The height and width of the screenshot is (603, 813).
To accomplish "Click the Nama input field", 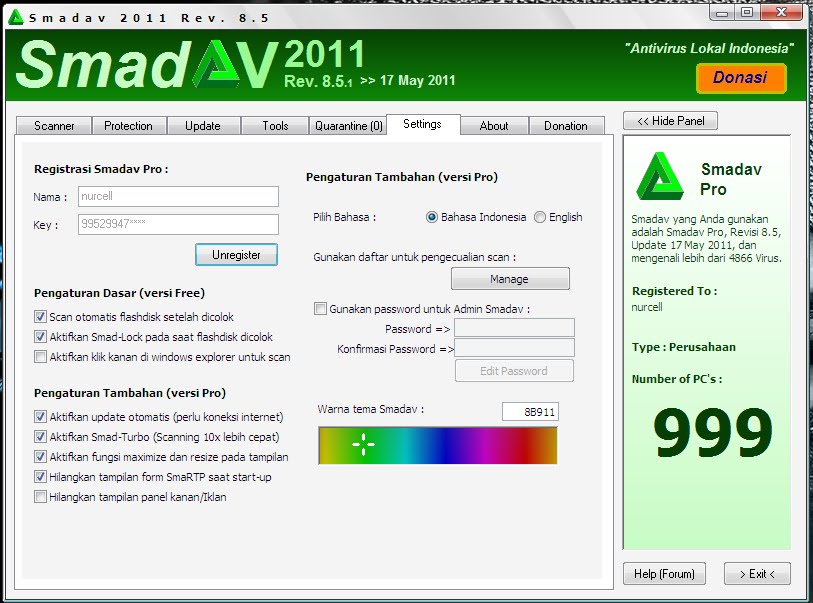I will coord(178,197).
